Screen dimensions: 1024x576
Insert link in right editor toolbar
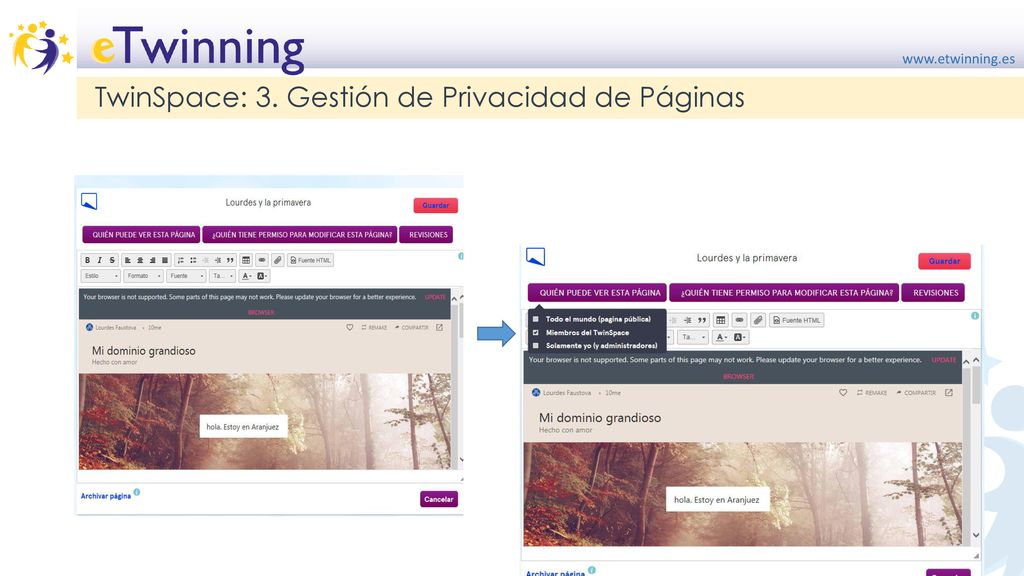pyautogui.click(x=739, y=320)
